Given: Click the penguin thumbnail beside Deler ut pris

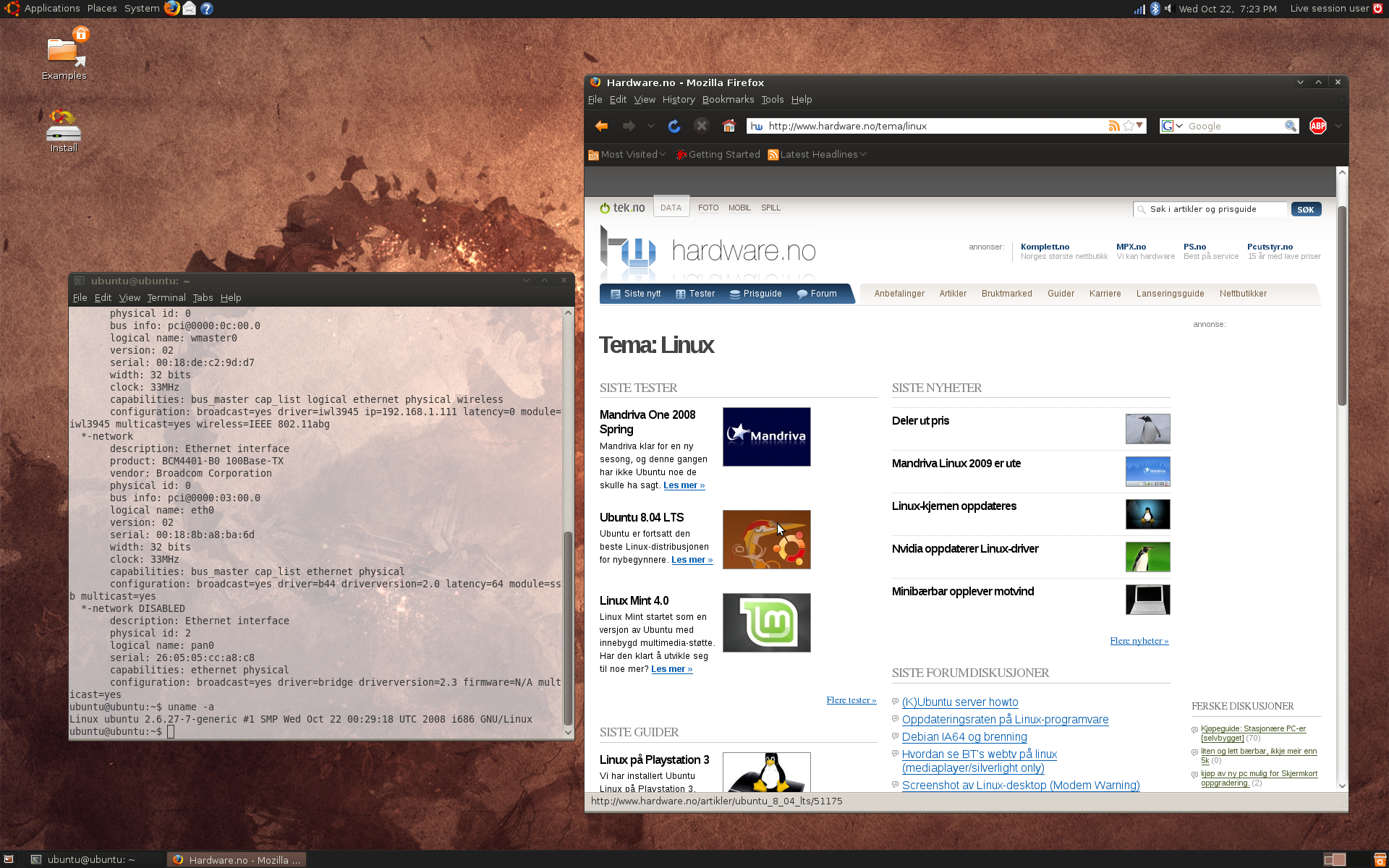Looking at the screenshot, I should (1147, 429).
